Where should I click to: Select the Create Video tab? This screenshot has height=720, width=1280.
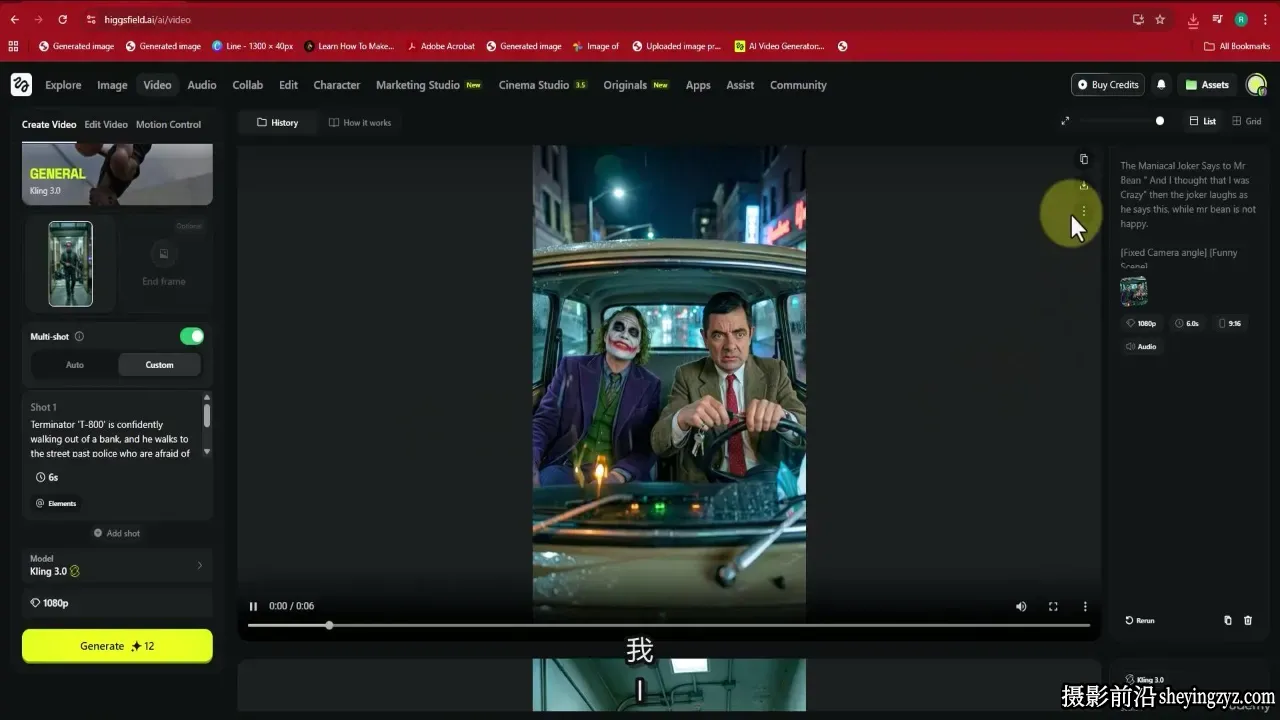49,125
